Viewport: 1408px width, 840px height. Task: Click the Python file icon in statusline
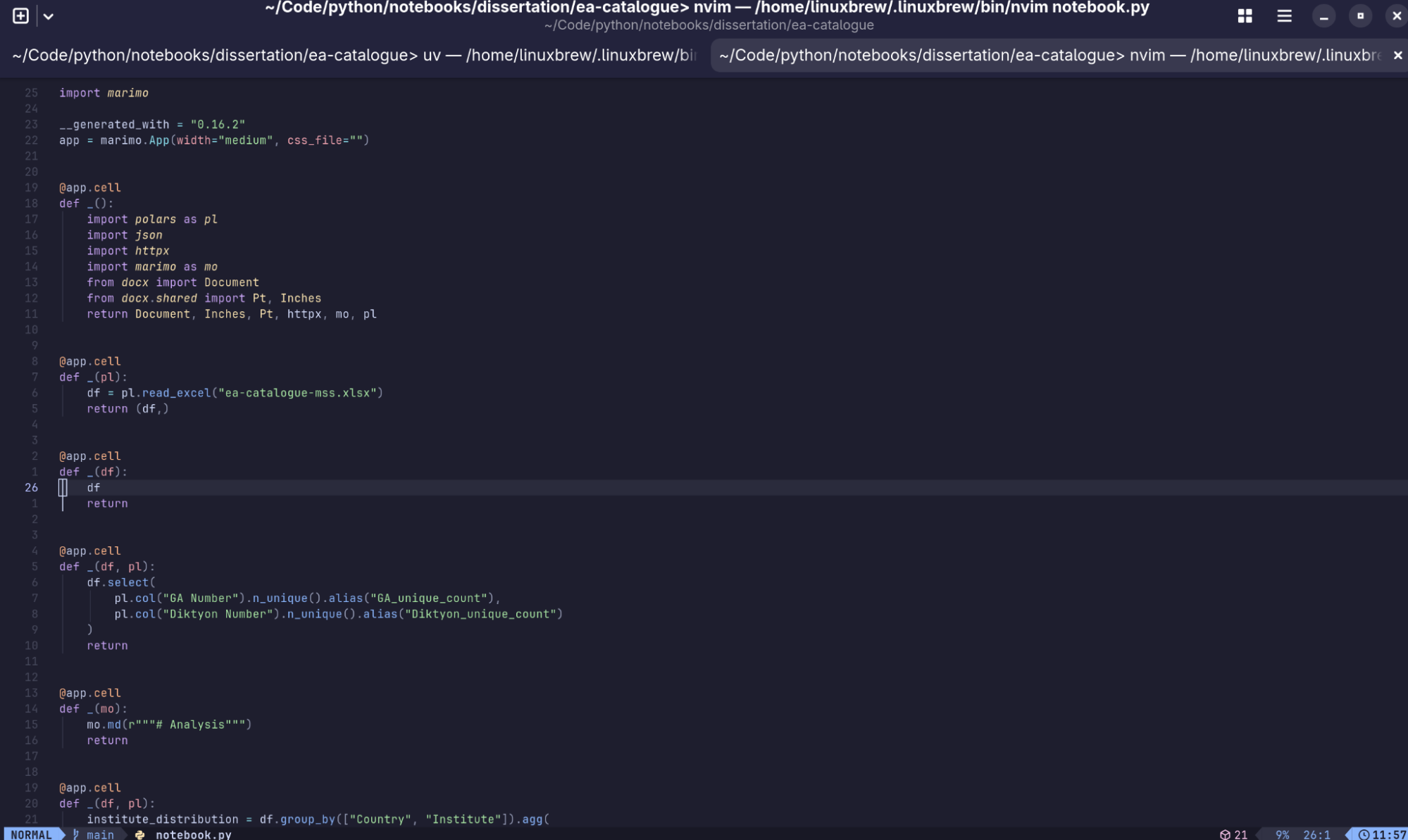click(x=139, y=834)
